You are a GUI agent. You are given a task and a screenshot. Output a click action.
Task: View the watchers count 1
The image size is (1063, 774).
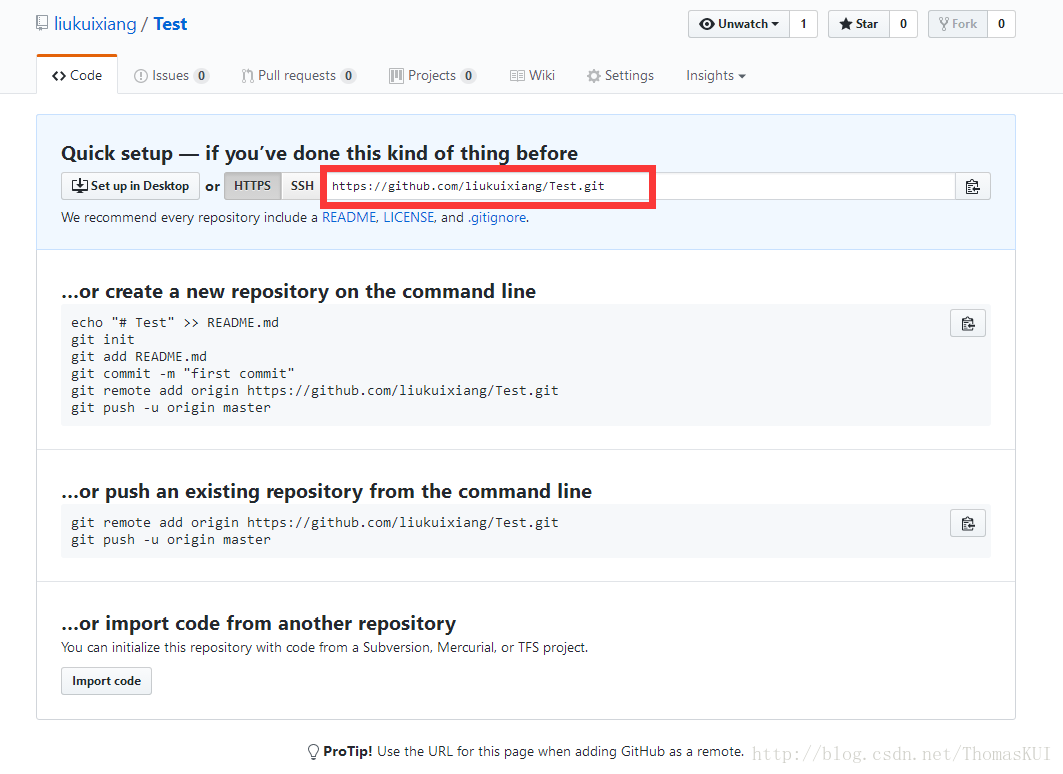[803, 24]
